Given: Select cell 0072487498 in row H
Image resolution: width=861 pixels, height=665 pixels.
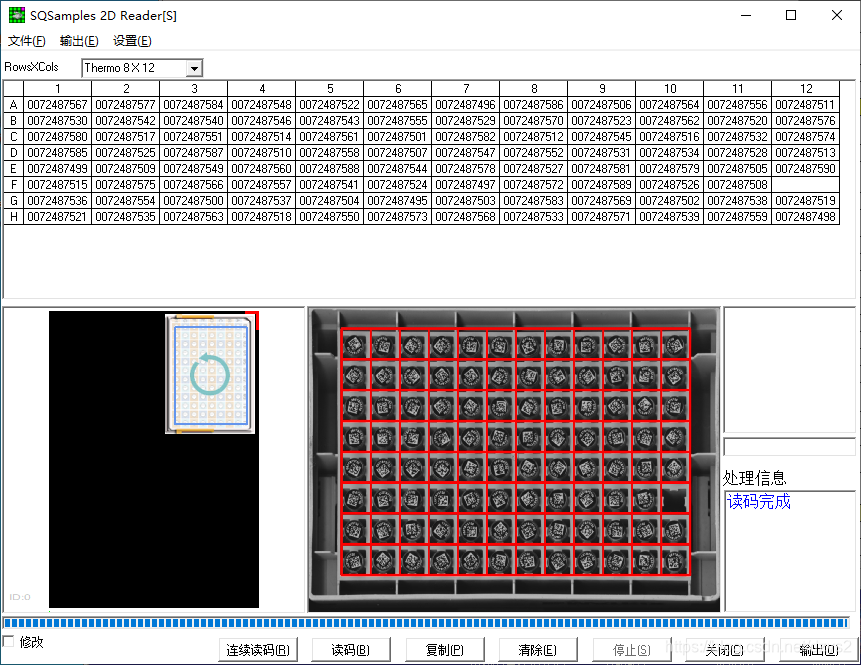Looking at the screenshot, I should point(806,216).
